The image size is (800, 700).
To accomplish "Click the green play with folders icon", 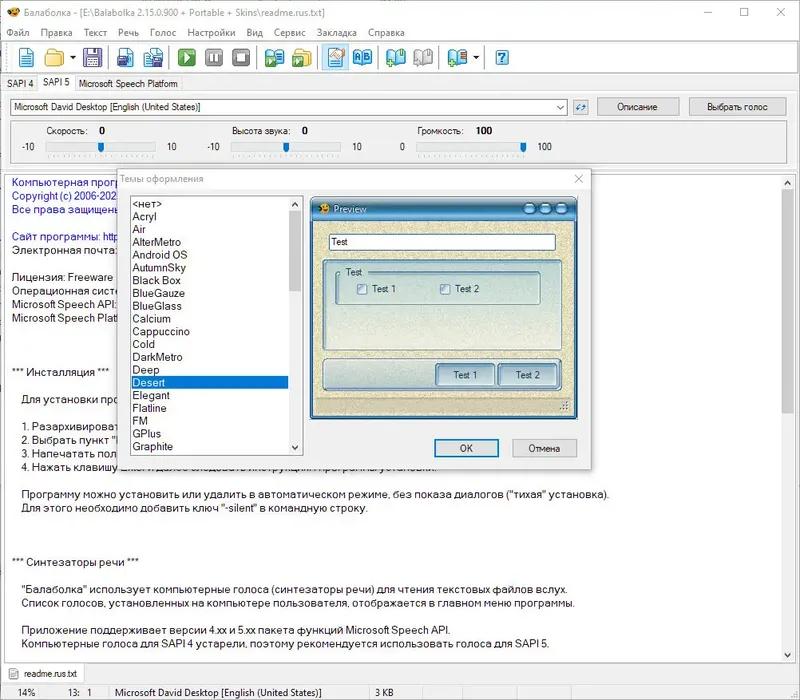I will [302, 57].
